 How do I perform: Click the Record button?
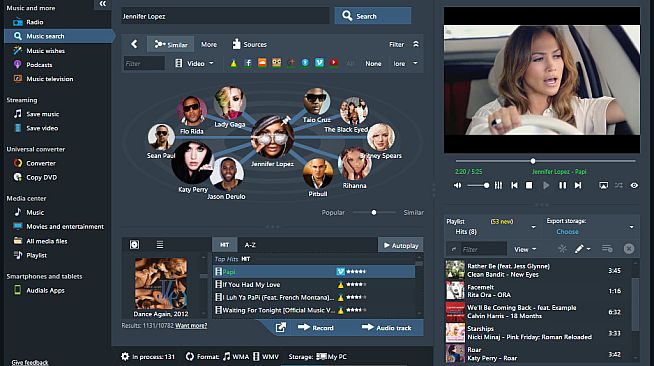coord(316,328)
